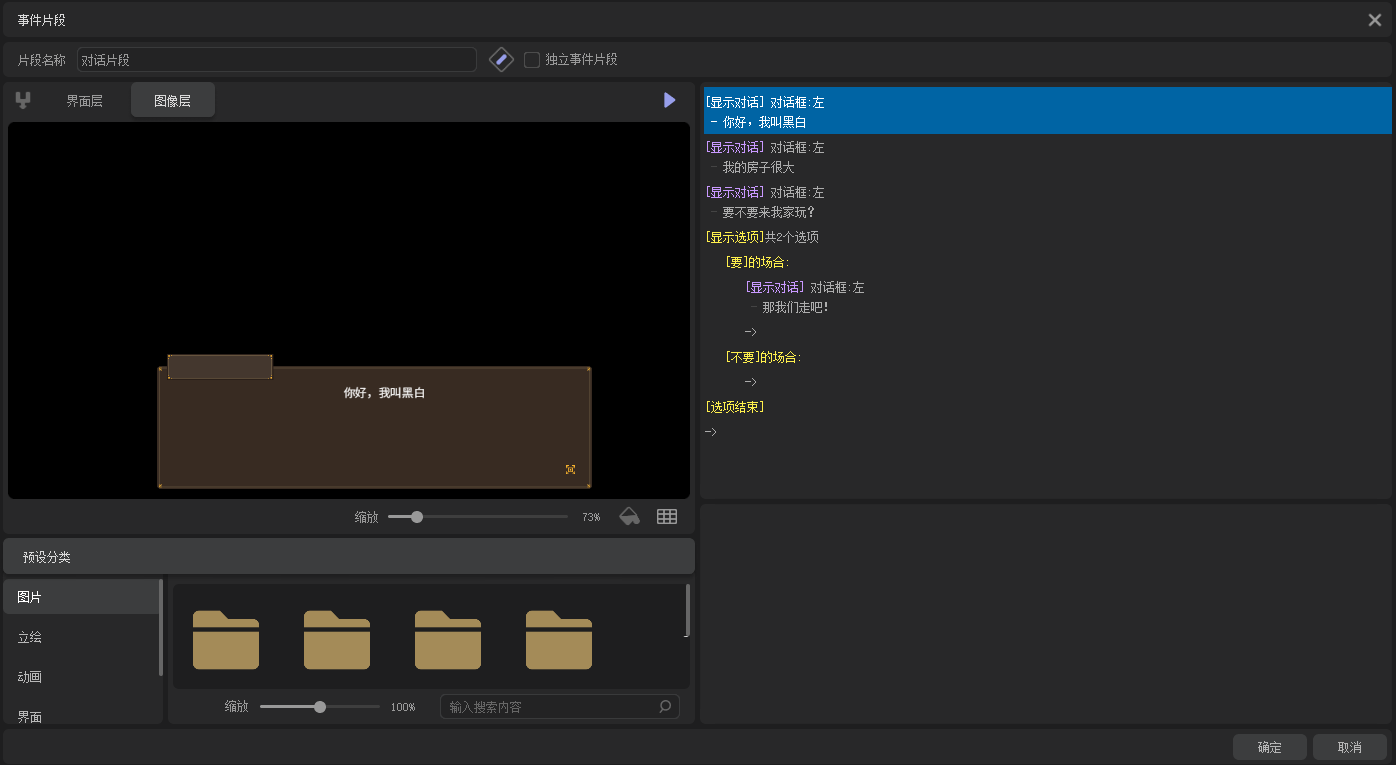
Task: Select the [选项结束] line
Action: coord(735,407)
